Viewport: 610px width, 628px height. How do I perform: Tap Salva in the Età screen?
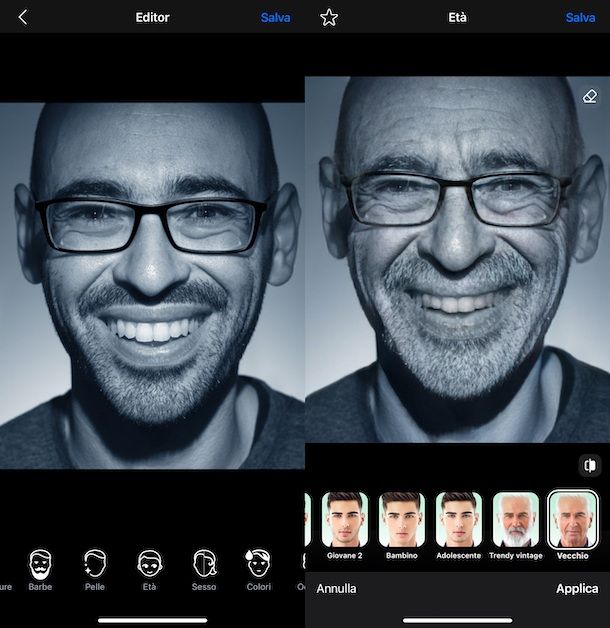(580, 18)
